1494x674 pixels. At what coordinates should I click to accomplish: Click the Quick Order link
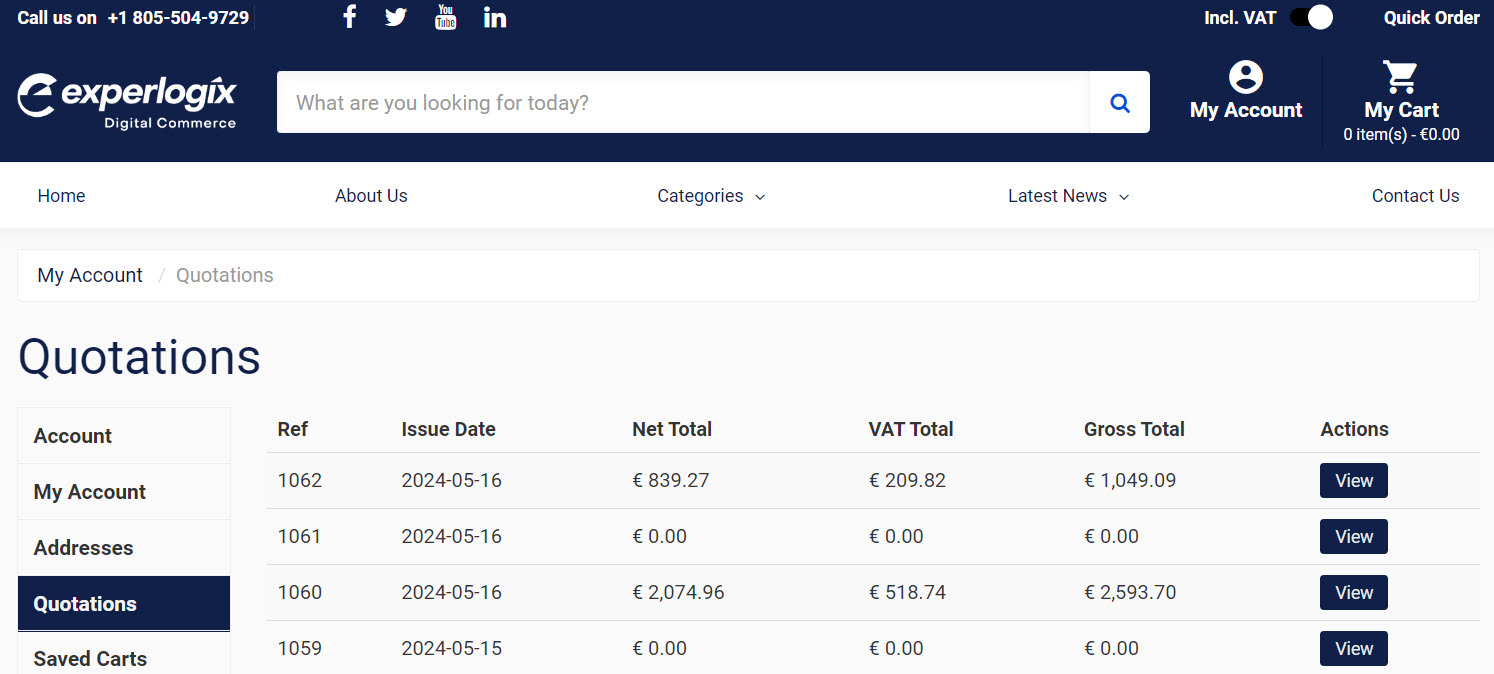(1431, 17)
